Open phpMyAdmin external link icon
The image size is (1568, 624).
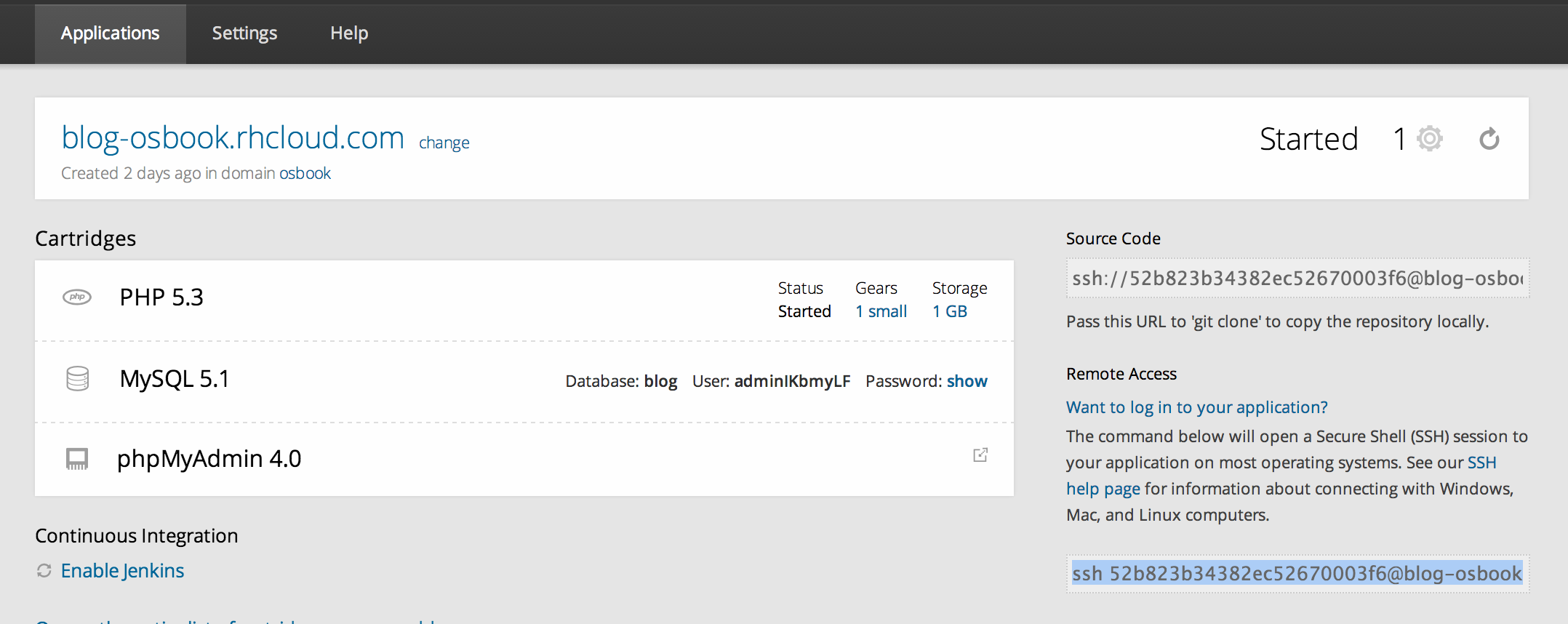pos(980,455)
